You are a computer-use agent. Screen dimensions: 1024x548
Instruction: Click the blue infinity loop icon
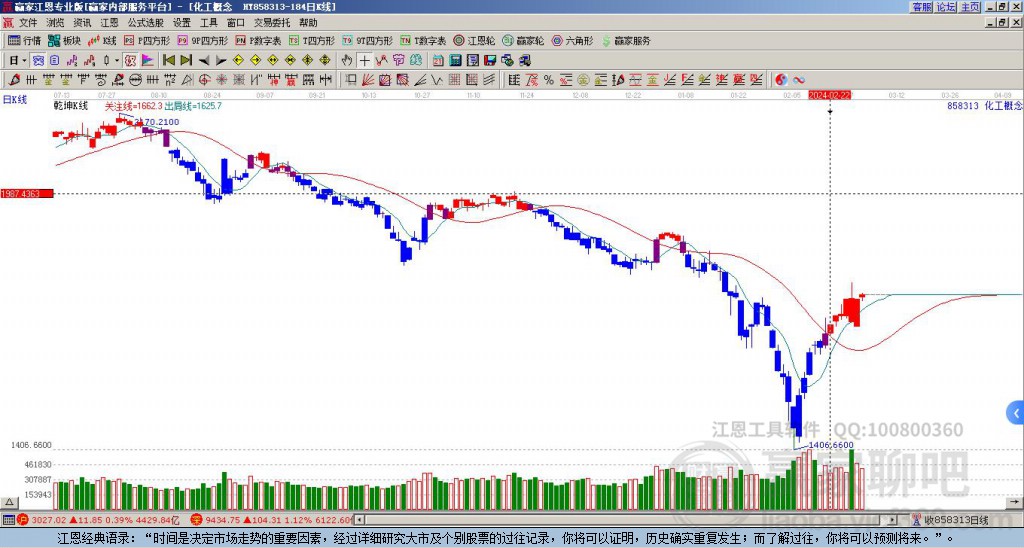(x=799, y=80)
